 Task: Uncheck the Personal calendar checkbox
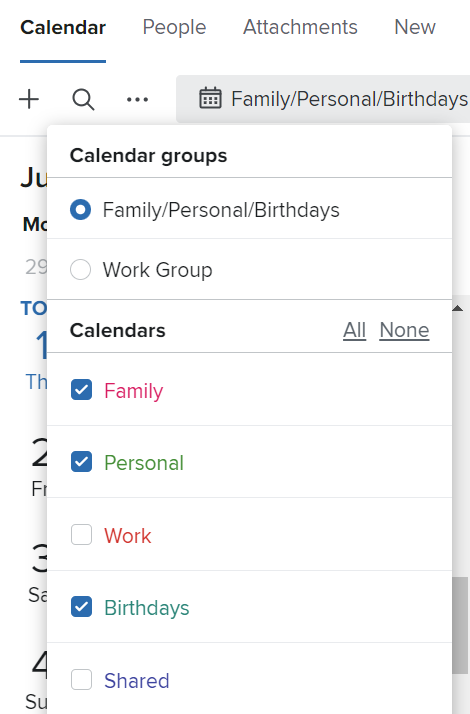(x=82, y=462)
